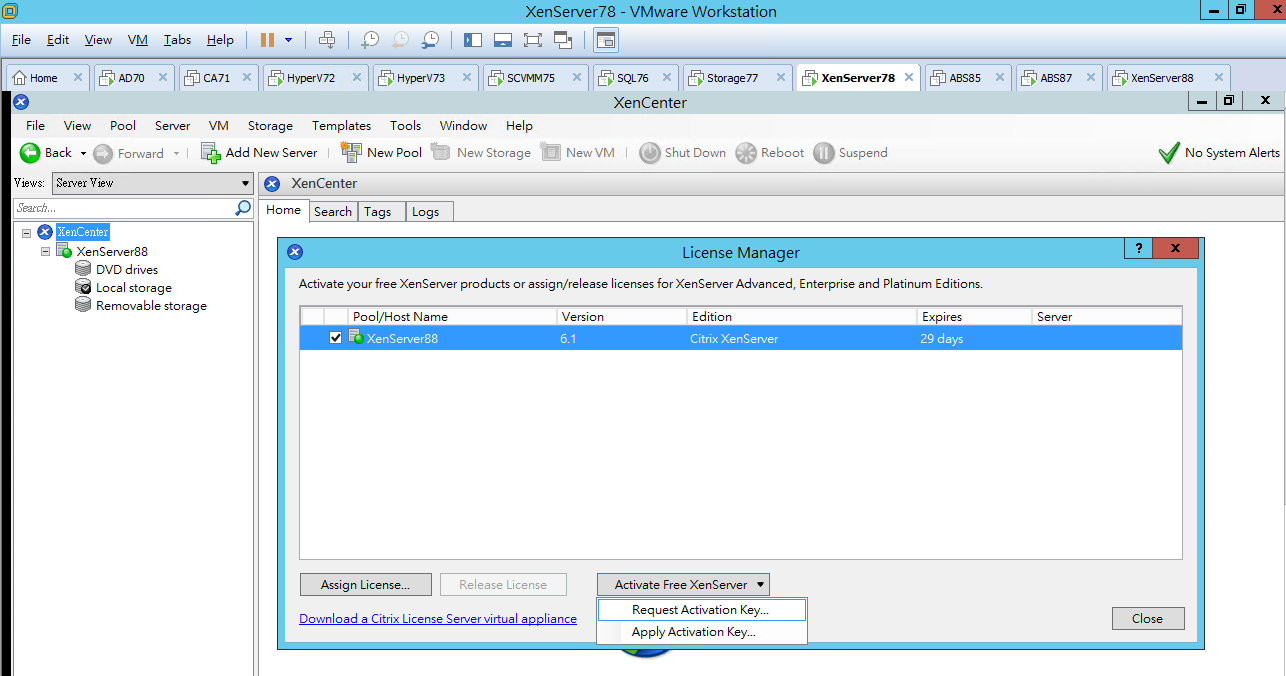Click the green Back arrow icon
Image resolution: width=1286 pixels, height=676 pixels.
click(x=30, y=153)
